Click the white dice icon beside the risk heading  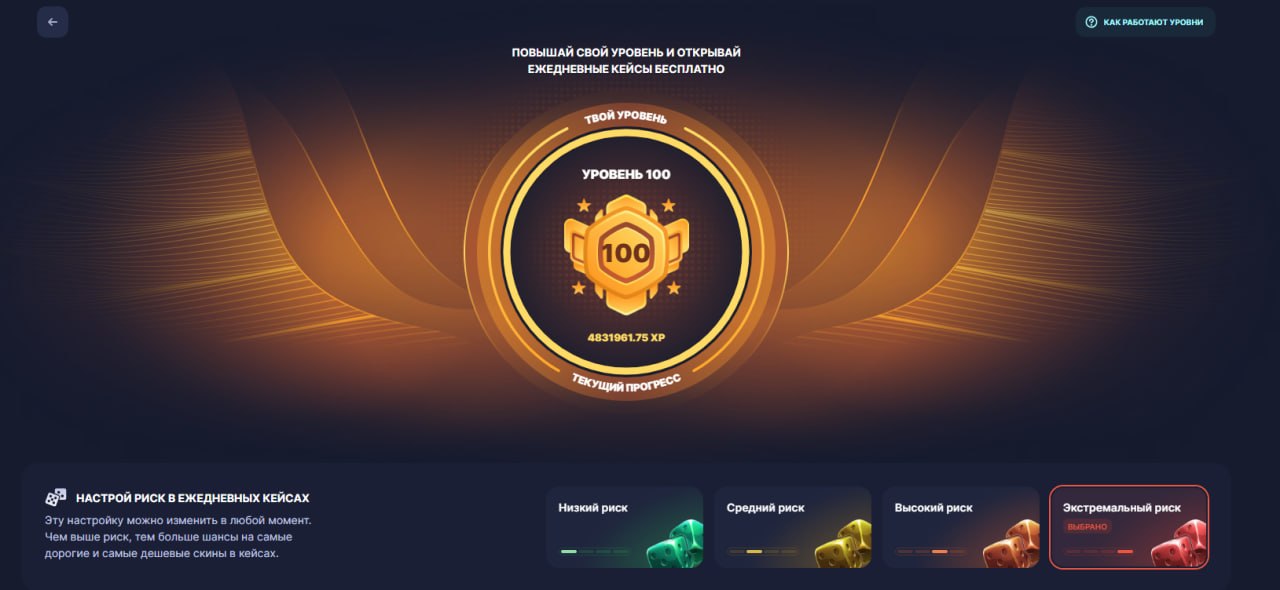[x=56, y=497]
